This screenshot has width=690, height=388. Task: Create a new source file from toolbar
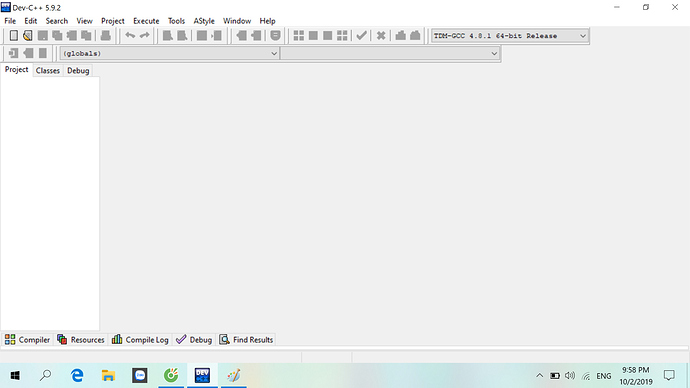pyautogui.click(x=14, y=36)
